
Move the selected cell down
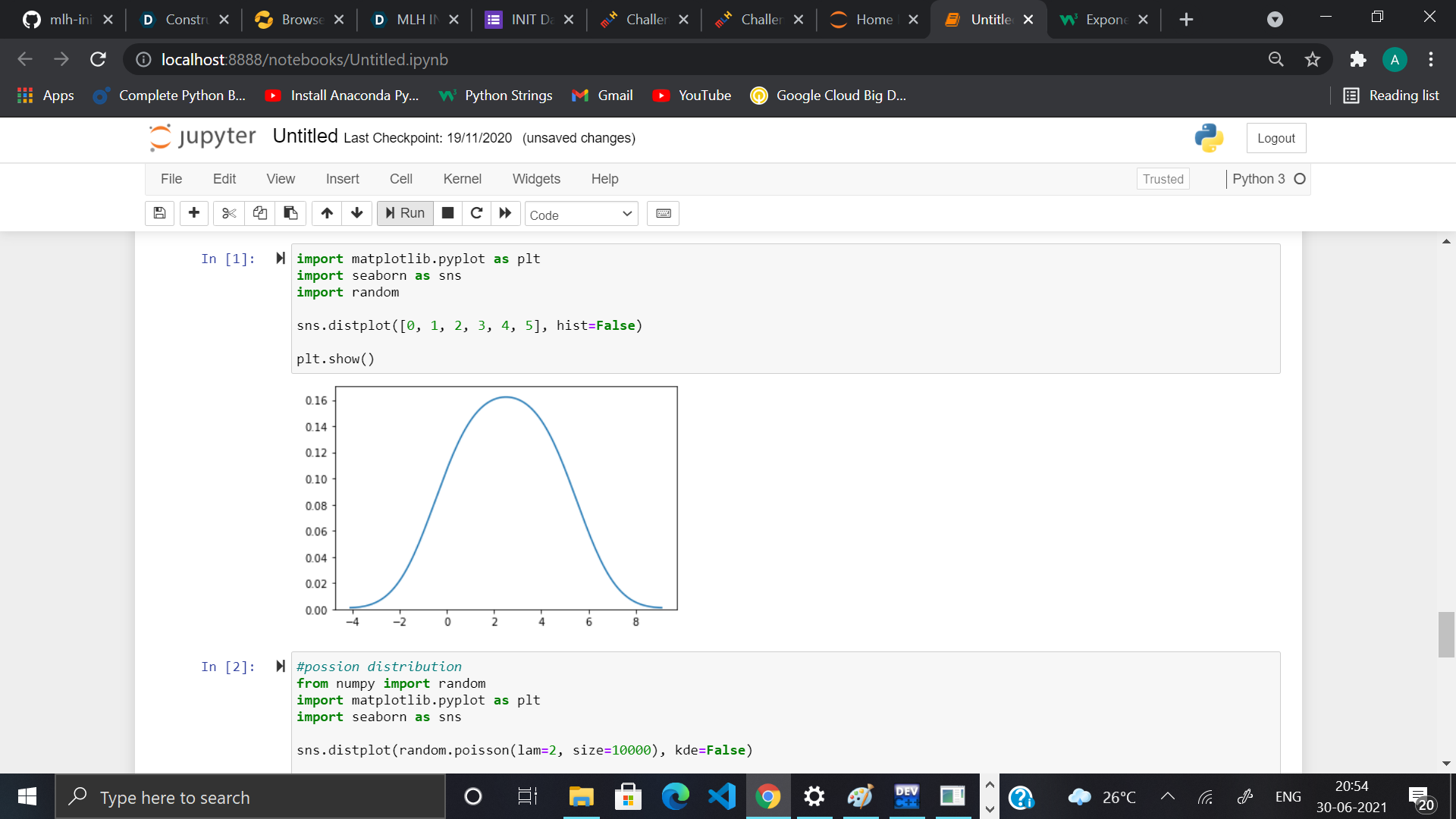357,213
